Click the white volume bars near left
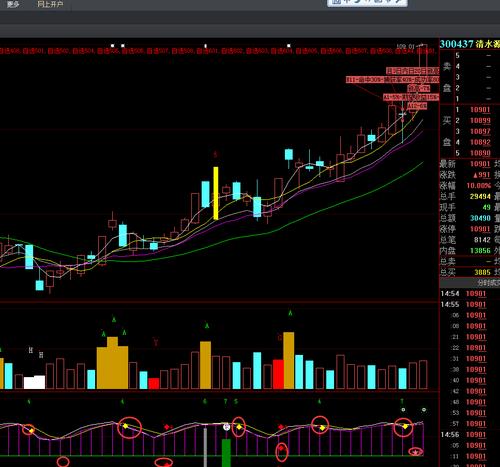 34,382
